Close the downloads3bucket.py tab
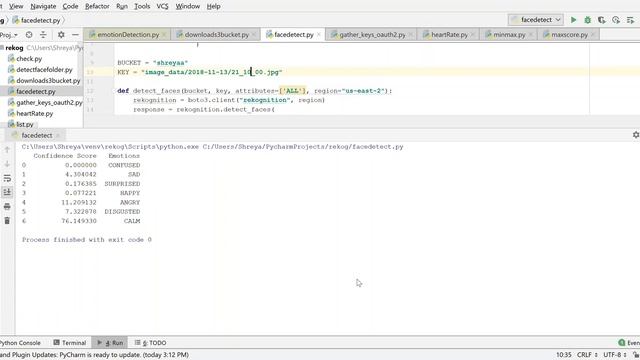The image size is (640, 360). [254, 35]
